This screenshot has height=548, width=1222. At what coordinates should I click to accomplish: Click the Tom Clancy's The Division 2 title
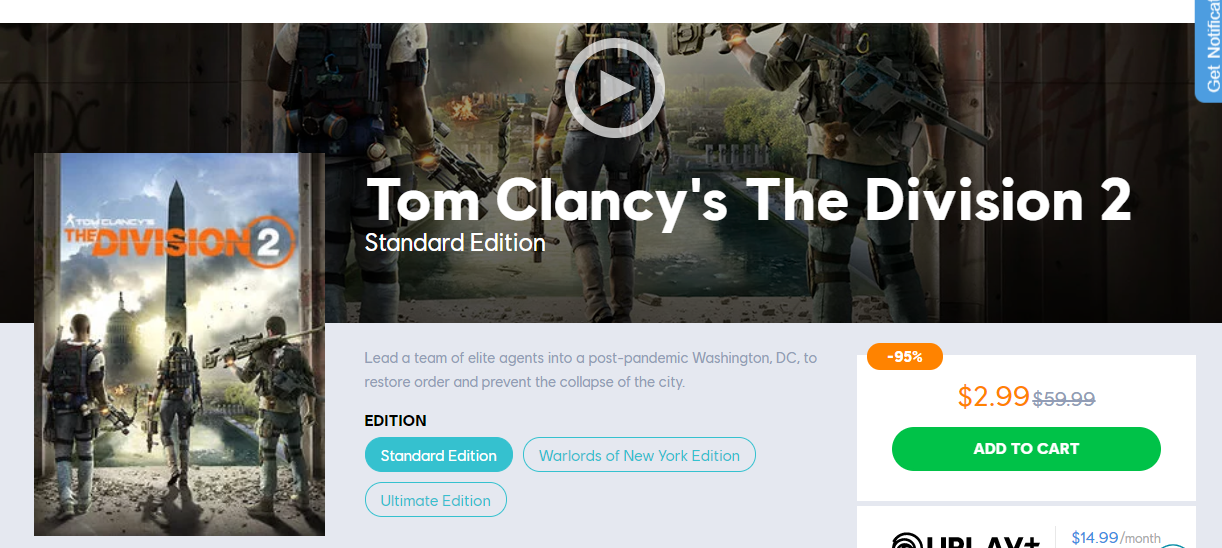(749, 200)
